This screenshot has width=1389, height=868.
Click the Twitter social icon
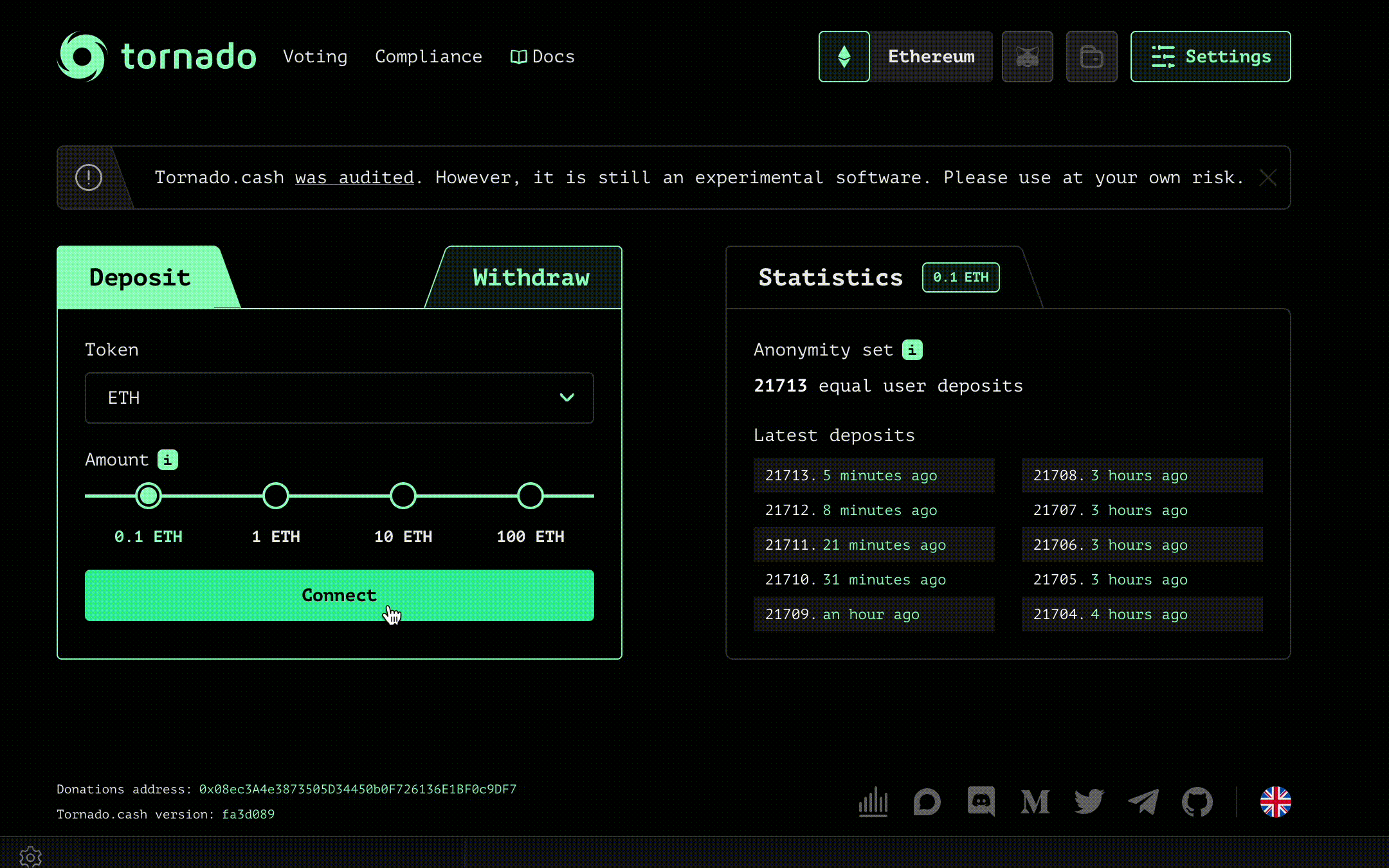click(x=1090, y=802)
